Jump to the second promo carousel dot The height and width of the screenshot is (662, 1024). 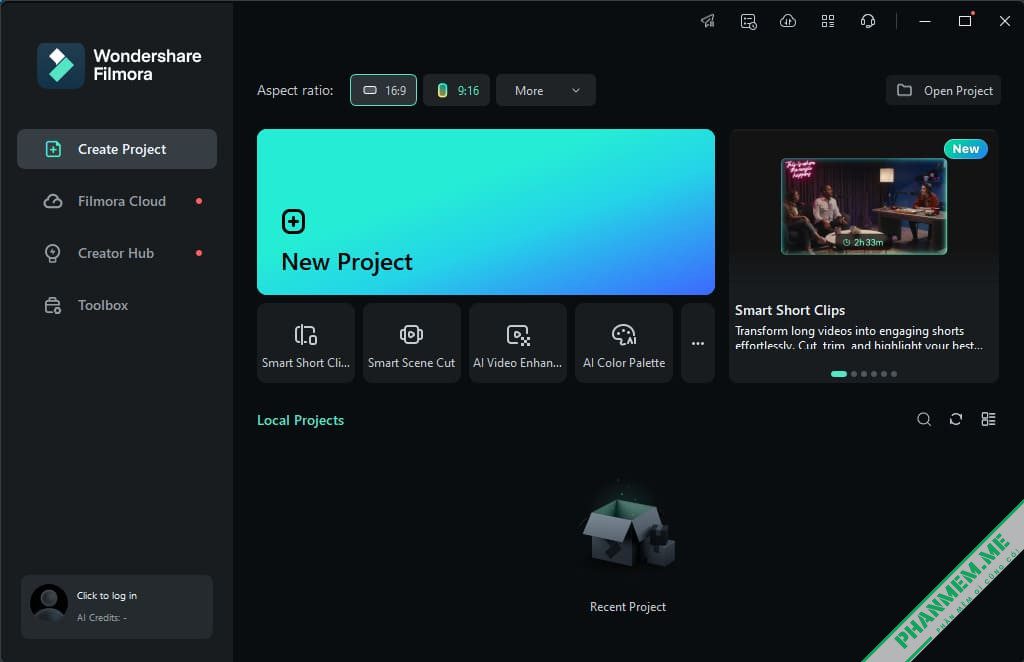point(854,374)
